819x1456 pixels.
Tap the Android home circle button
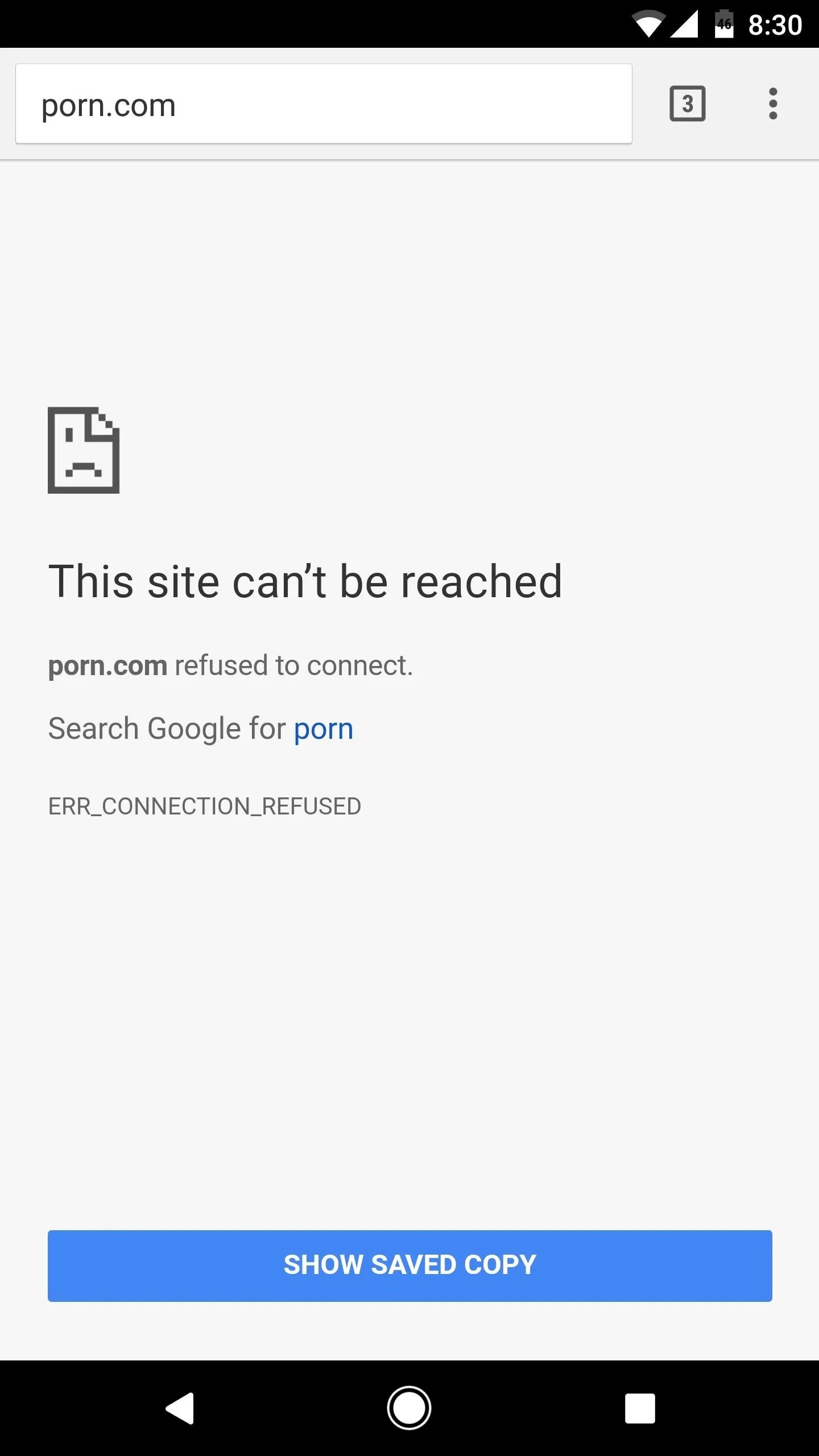(x=409, y=1408)
